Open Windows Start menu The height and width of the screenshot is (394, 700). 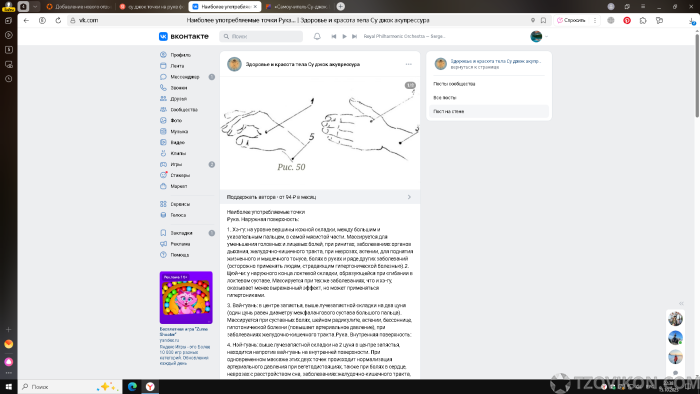8,386
